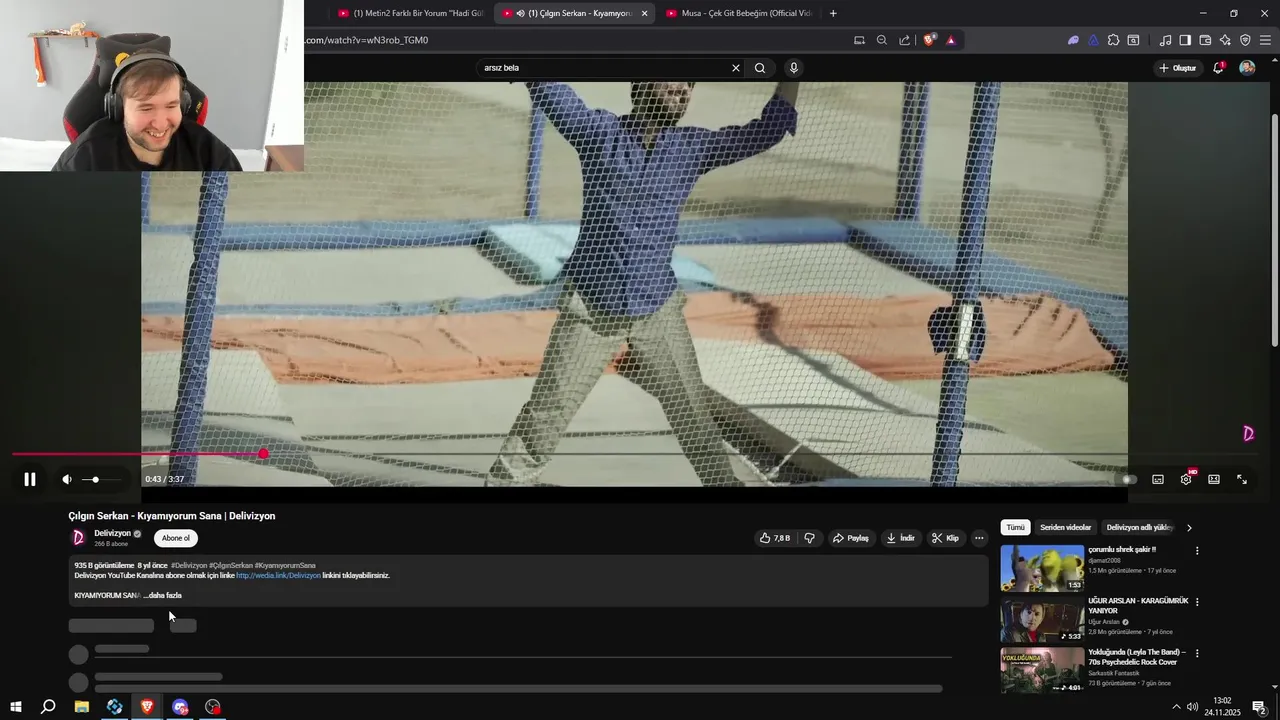Click the share page icon in address bar
The image size is (1280, 720).
(x=905, y=40)
